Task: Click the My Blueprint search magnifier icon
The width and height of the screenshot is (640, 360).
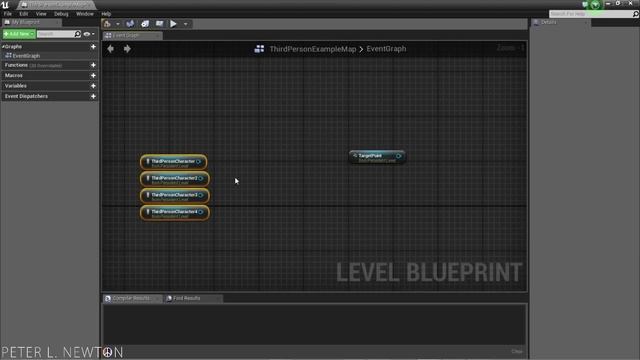Action: tap(78, 34)
